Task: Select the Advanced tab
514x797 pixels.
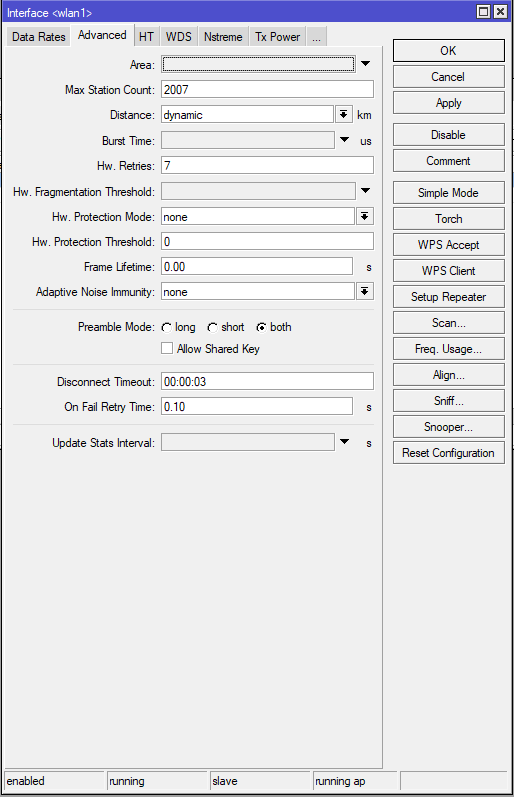Action: point(102,35)
